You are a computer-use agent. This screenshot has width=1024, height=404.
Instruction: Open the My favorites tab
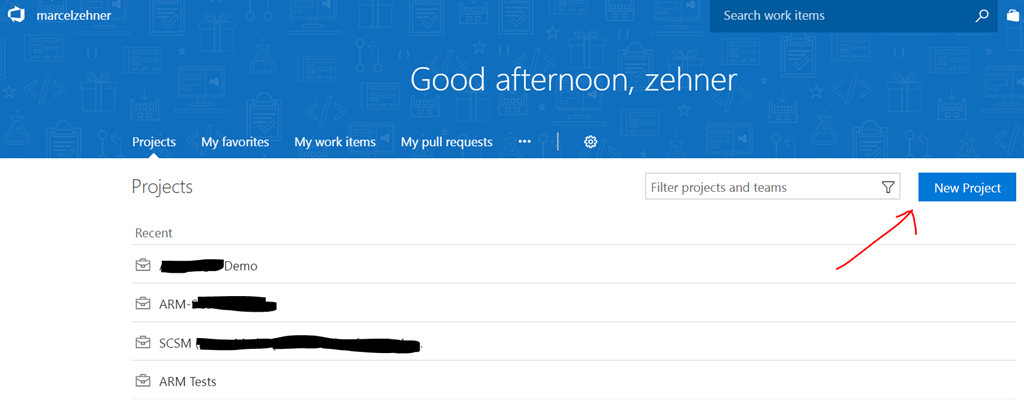(235, 142)
